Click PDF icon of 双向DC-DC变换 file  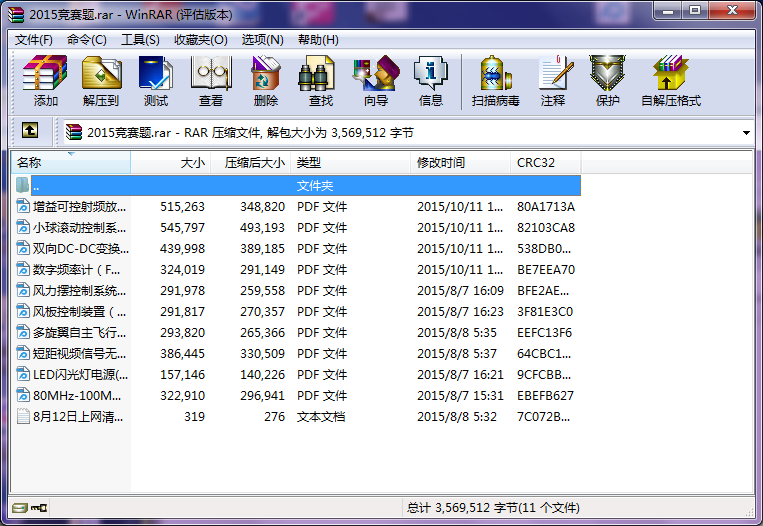(23, 248)
